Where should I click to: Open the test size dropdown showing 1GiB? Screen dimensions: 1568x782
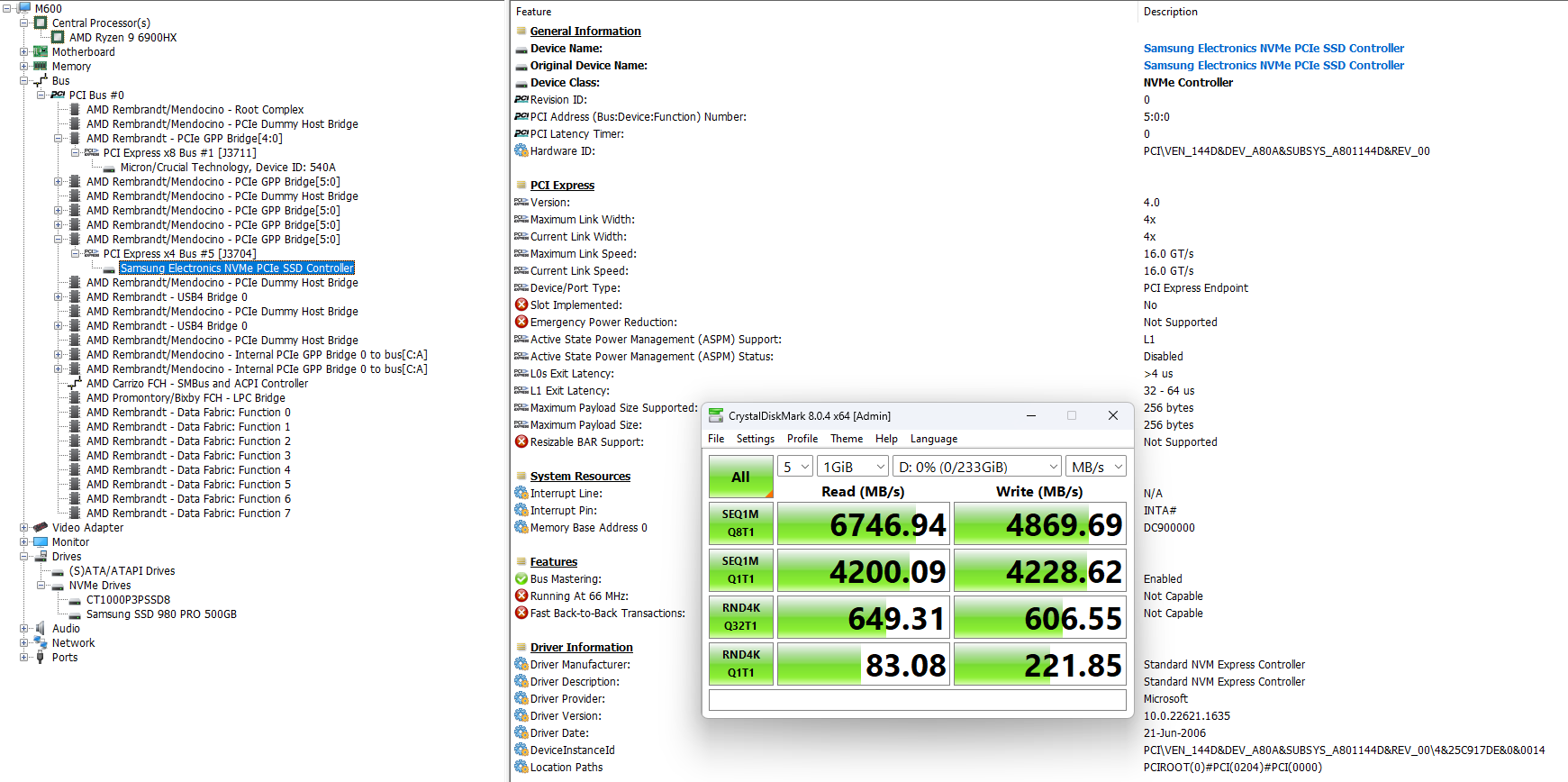[853, 467]
